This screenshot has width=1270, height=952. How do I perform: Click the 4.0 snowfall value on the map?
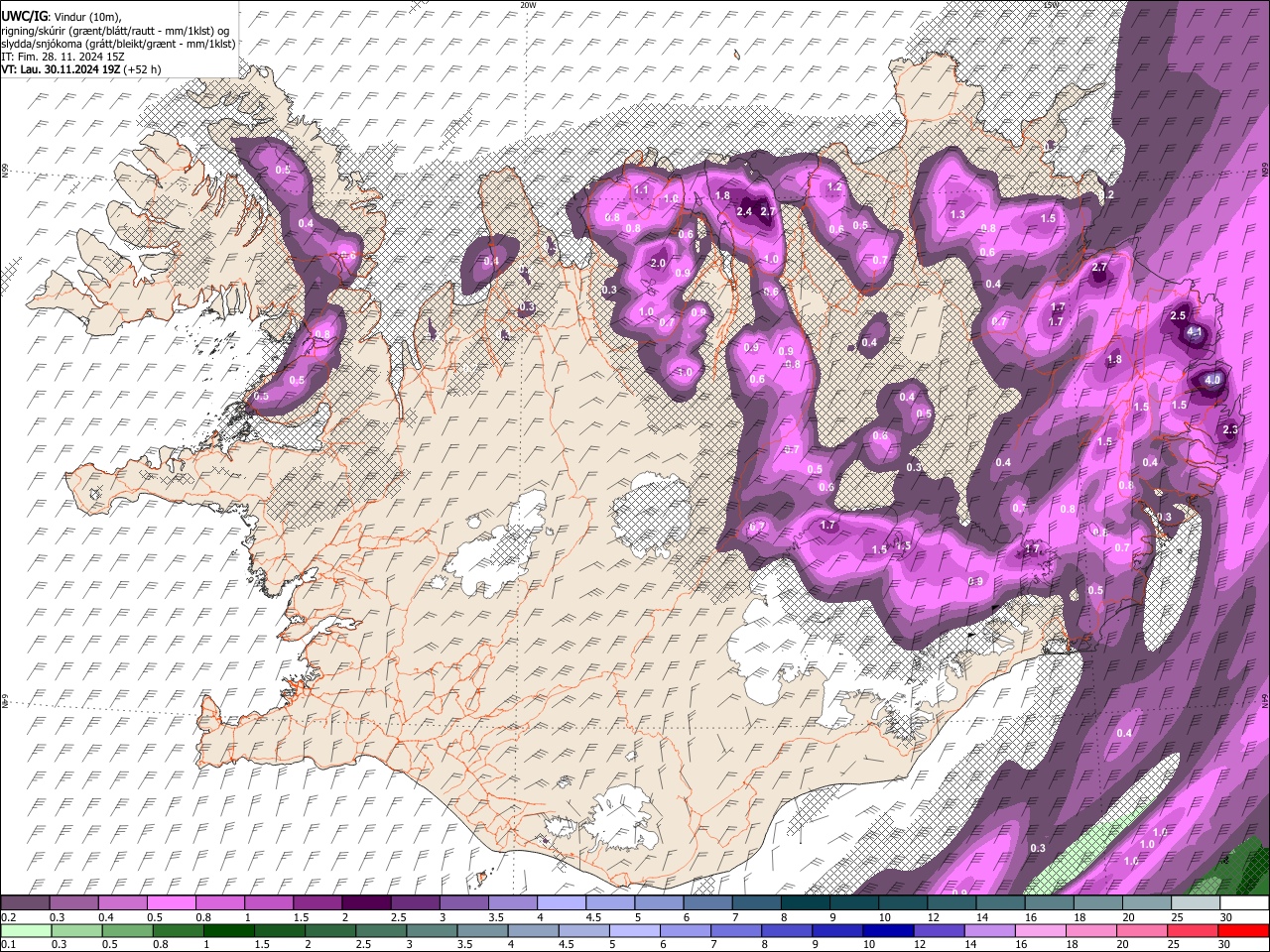point(1212,380)
